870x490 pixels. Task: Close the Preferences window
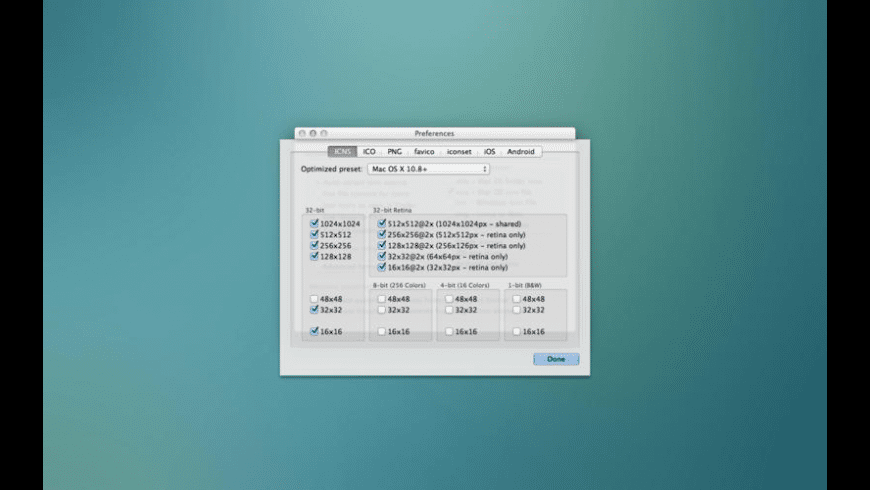click(x=302, y=133)
